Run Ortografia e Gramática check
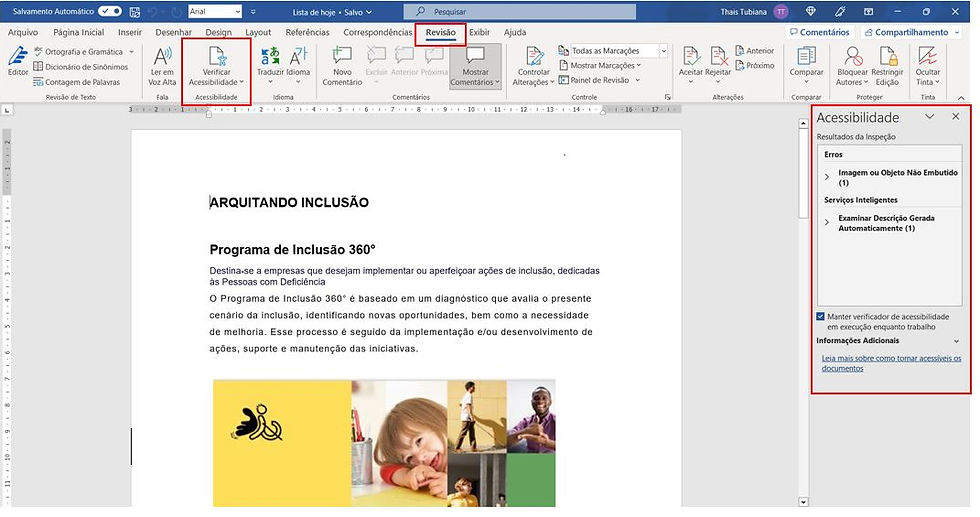 pyautogui.click(x=83, y=52)
